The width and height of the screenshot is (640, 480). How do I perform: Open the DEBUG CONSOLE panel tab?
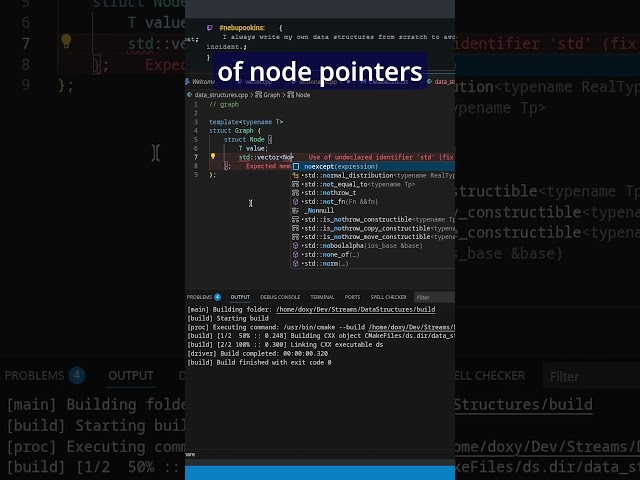[x=280, y=297]
